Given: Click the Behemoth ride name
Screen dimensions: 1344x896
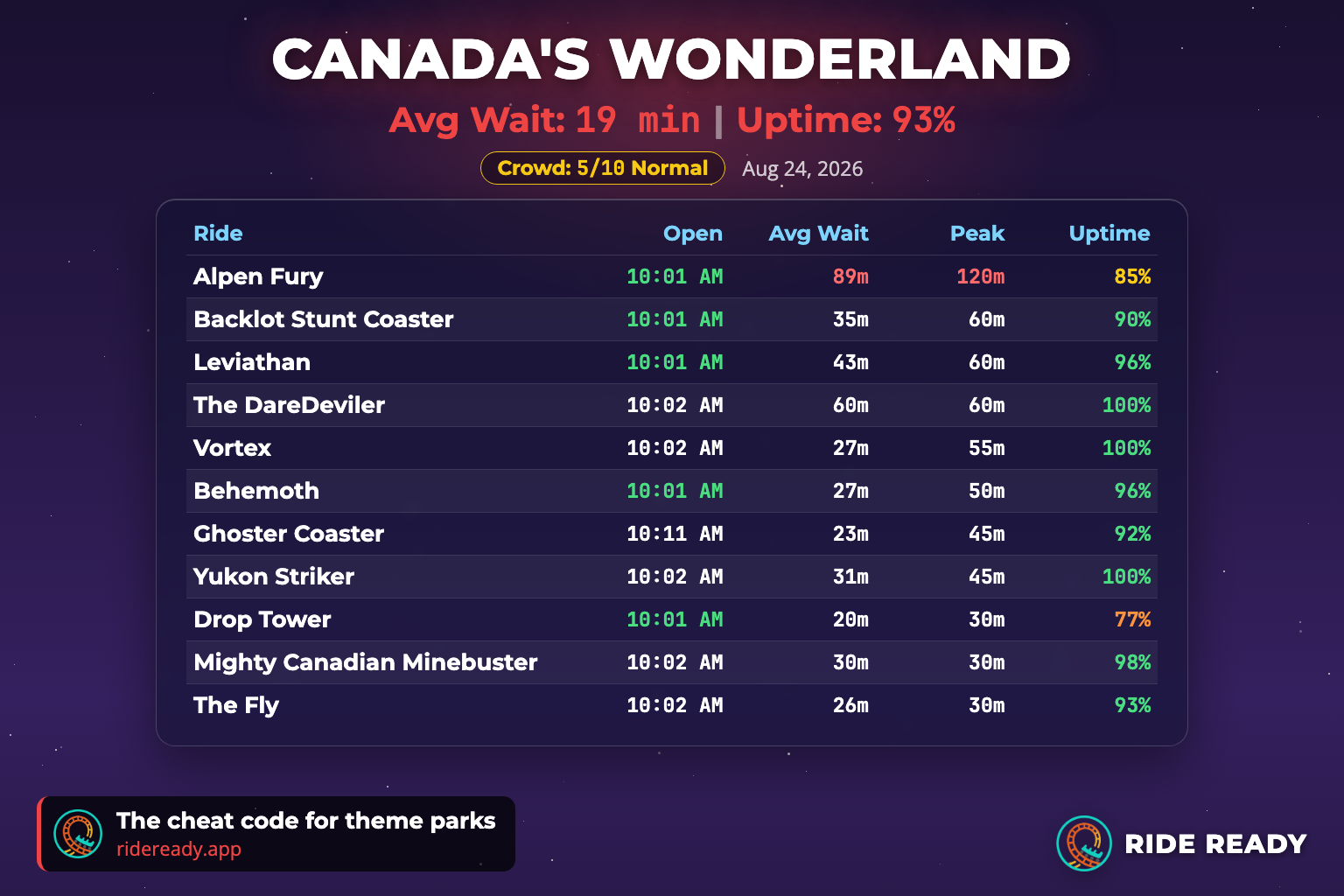Looking at the screenshot, I should [256, 491].
